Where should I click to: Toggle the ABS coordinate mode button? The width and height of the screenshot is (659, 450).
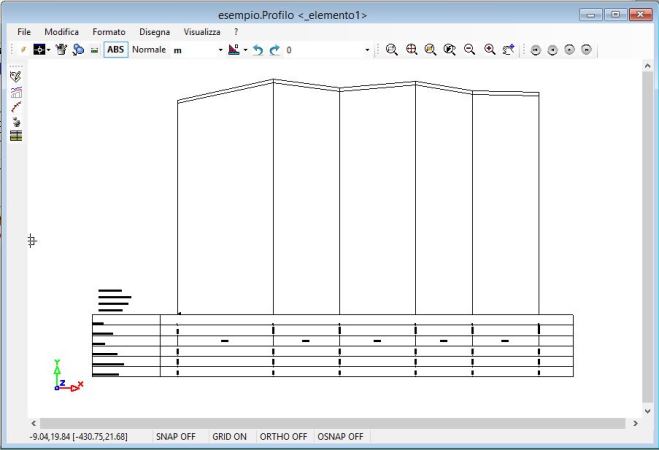coord(116,49)
